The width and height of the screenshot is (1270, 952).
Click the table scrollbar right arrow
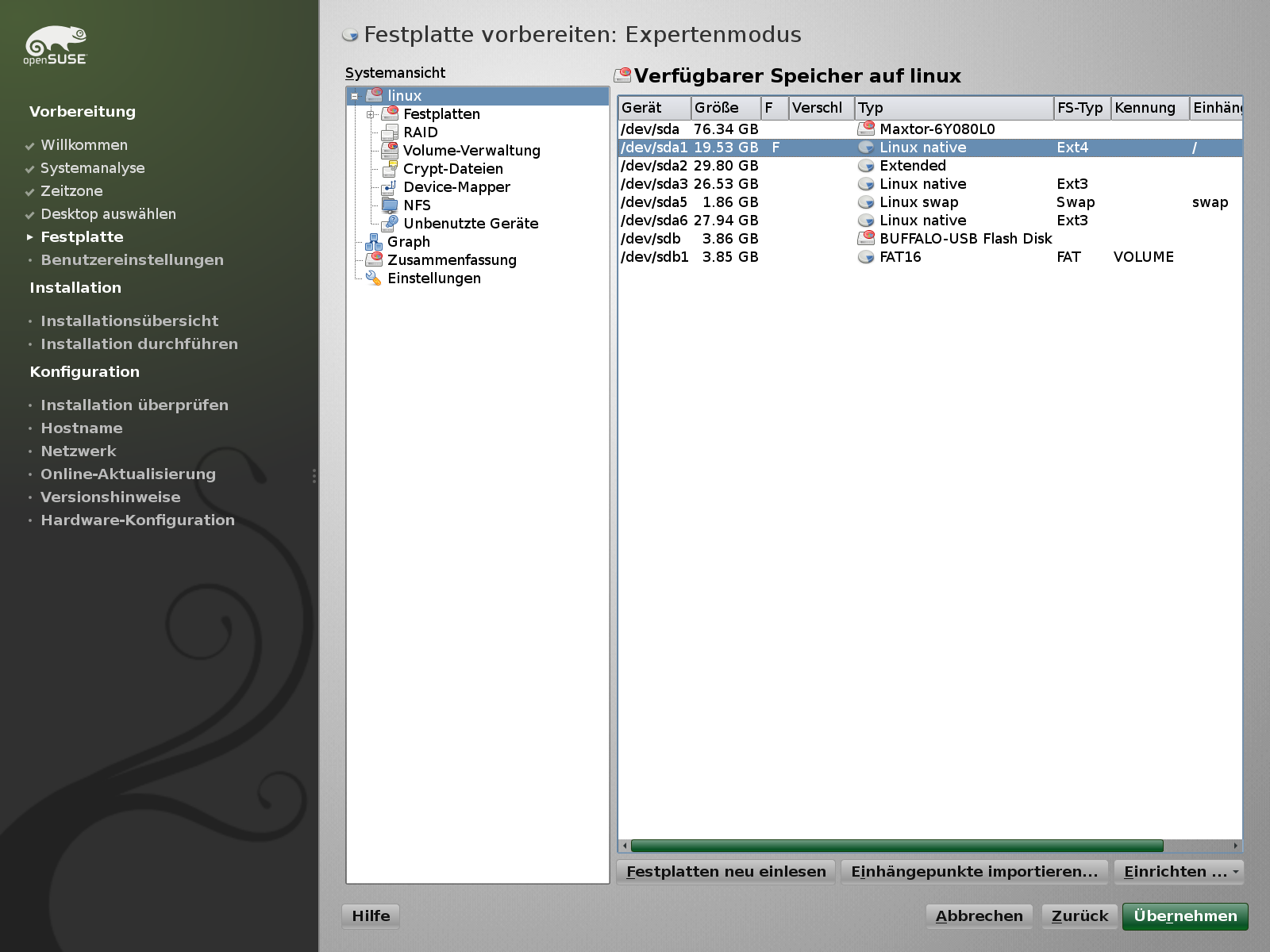[x=1236, y=846]
